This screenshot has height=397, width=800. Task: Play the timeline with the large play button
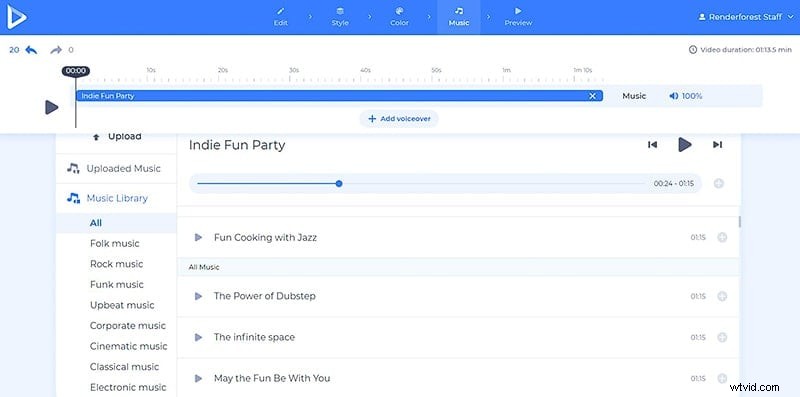[x=52, y=107]
